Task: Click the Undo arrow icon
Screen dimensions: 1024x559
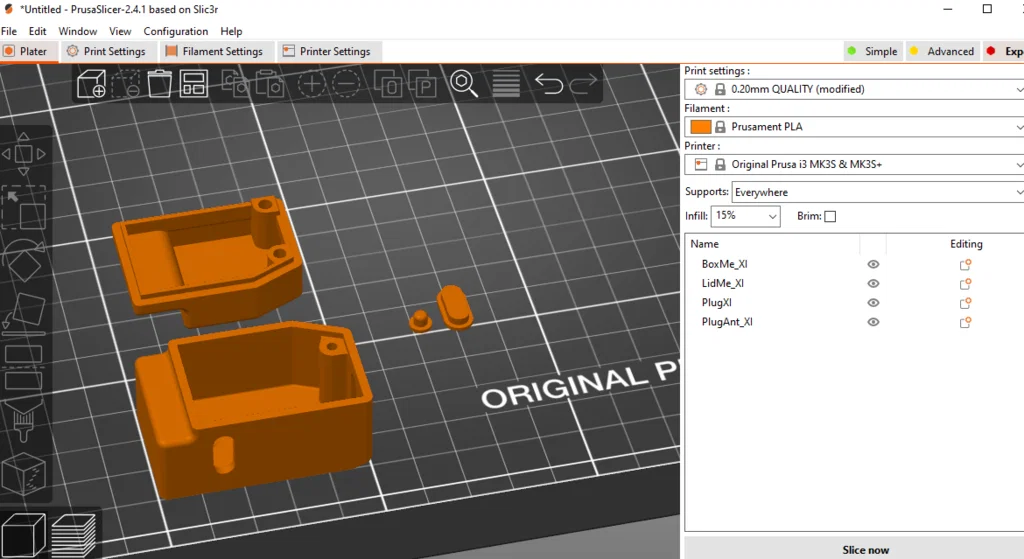Action: point(548,83)
